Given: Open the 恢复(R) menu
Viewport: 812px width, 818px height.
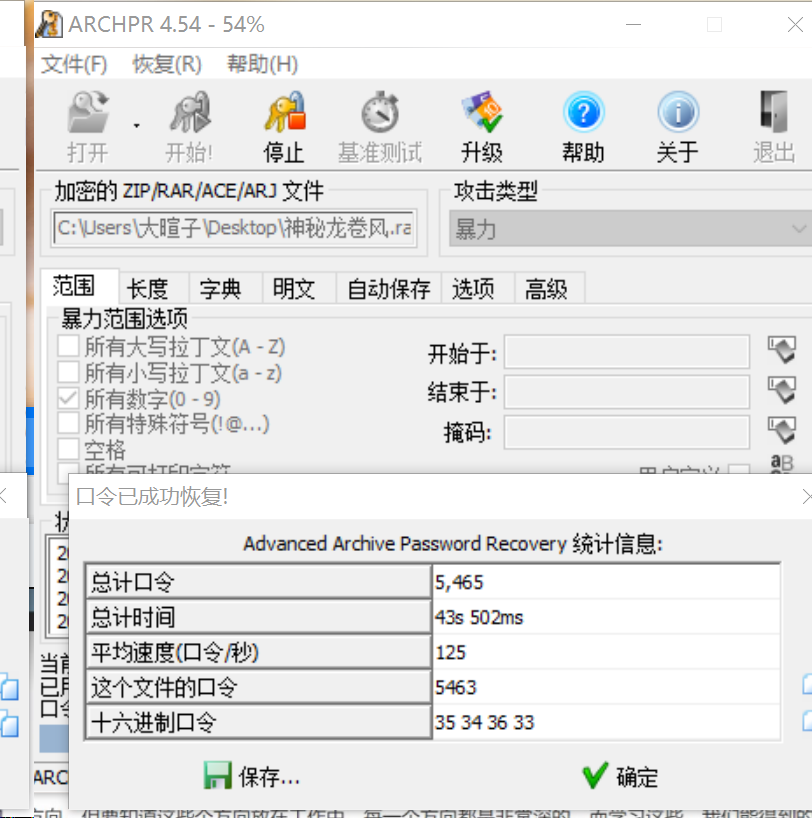Looking at the screenshot, I should 167,64.
